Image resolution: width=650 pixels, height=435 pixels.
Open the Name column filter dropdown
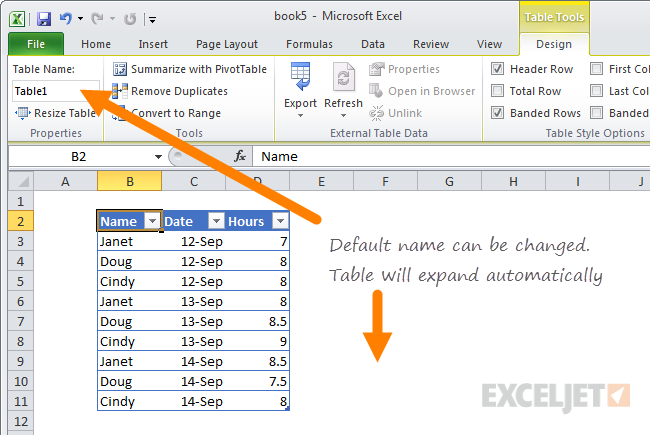coord(152,221)
